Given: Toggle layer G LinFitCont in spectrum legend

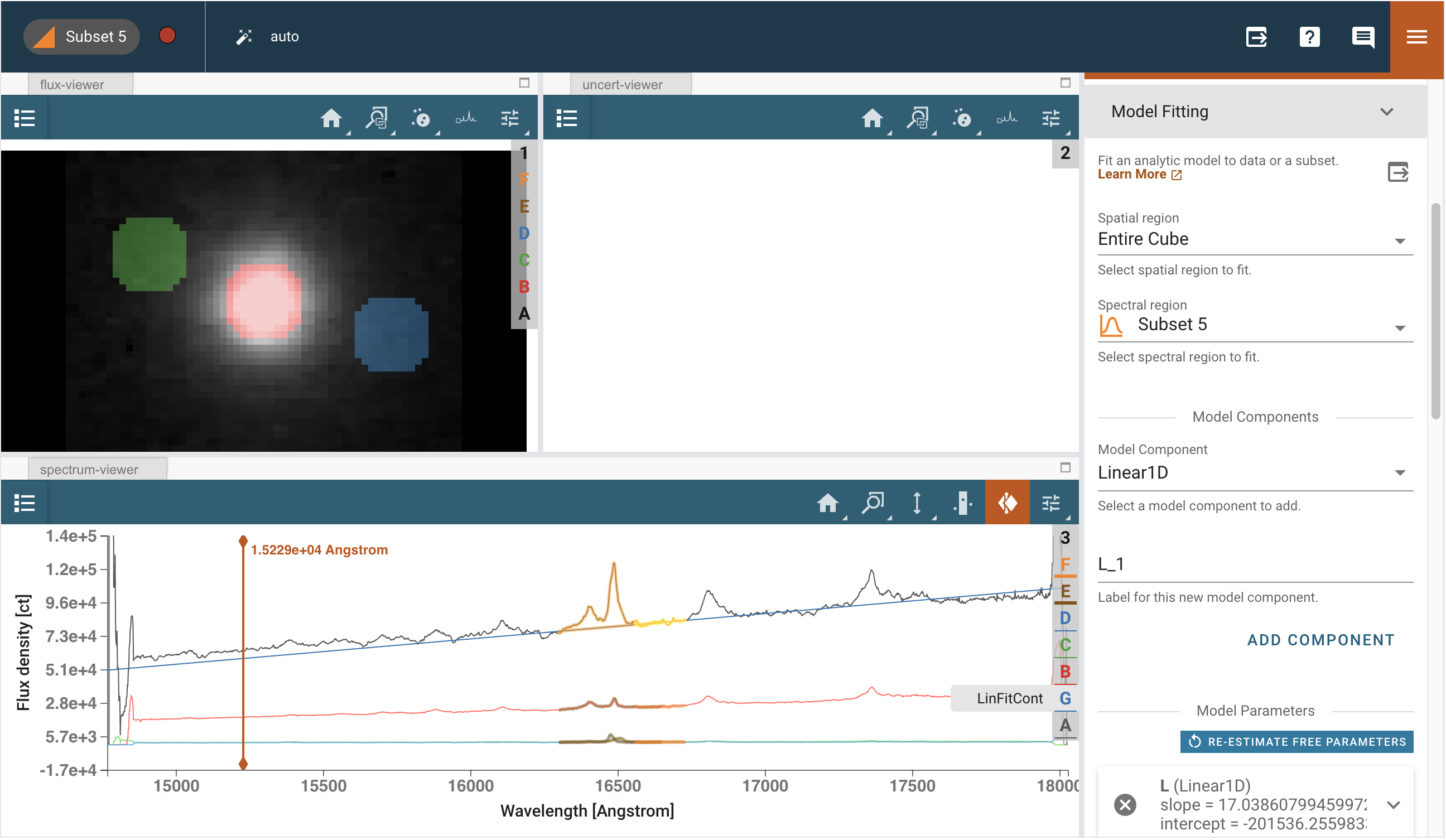Looking at the screenshot, I should pos(1065,699).
